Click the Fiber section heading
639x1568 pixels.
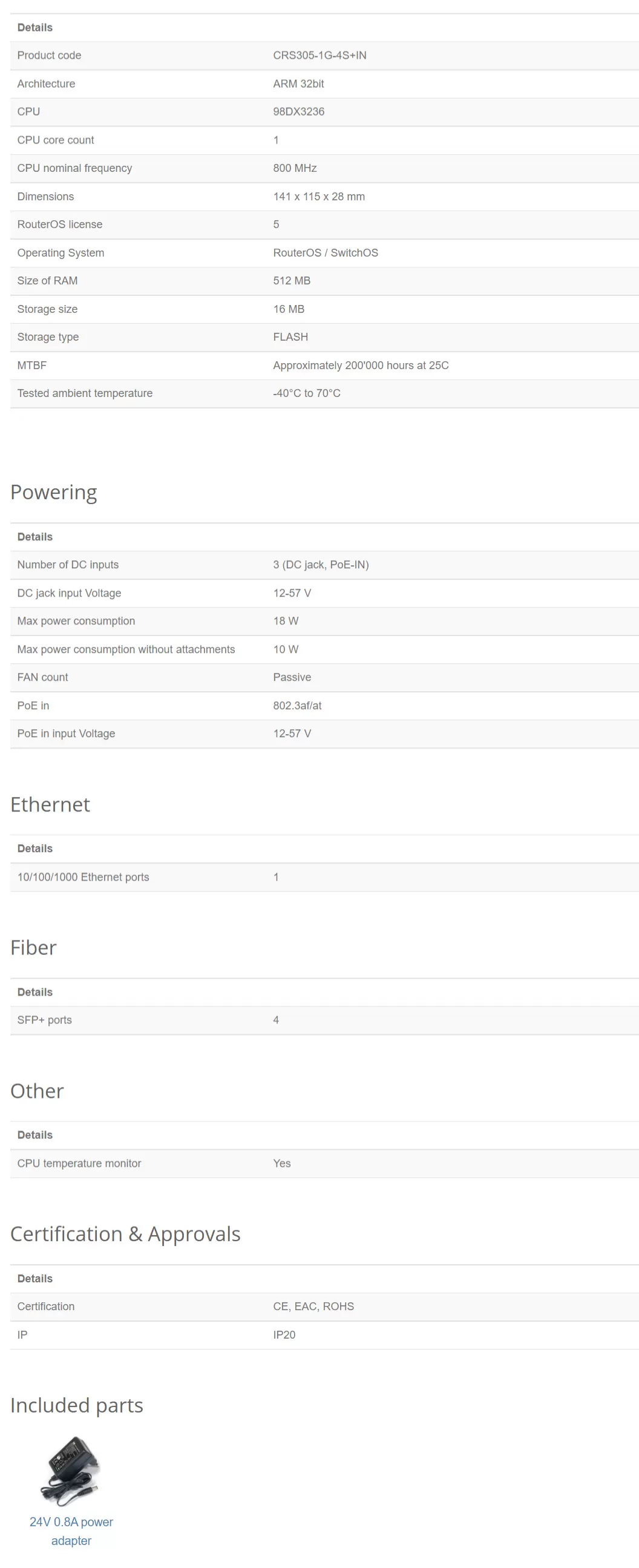pos(33,947)
